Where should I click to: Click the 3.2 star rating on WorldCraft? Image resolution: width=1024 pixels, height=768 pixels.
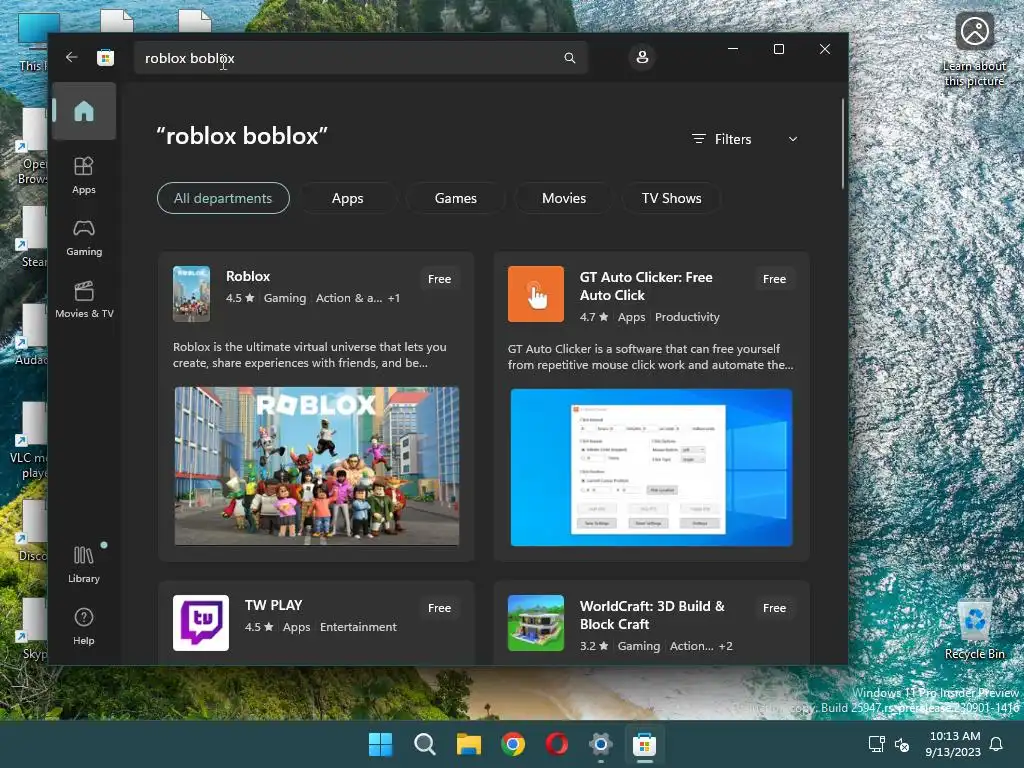(594, 646)
